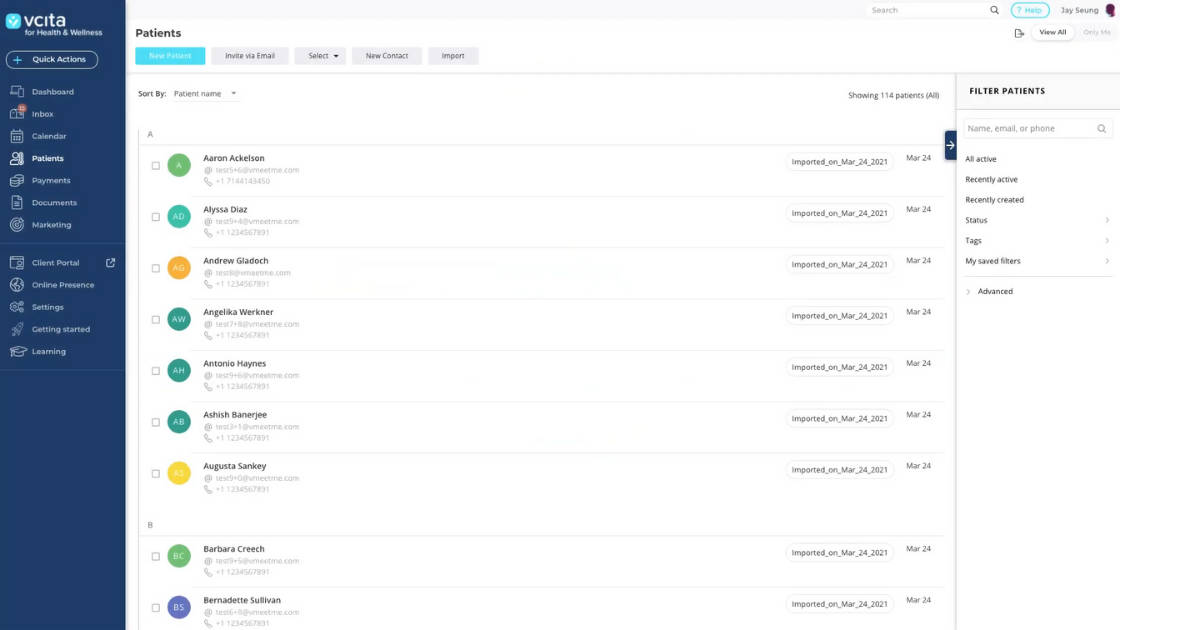This screenshot has width=1200, height=630.
Task: Expand the Status filter
Action: click(976, 220)
